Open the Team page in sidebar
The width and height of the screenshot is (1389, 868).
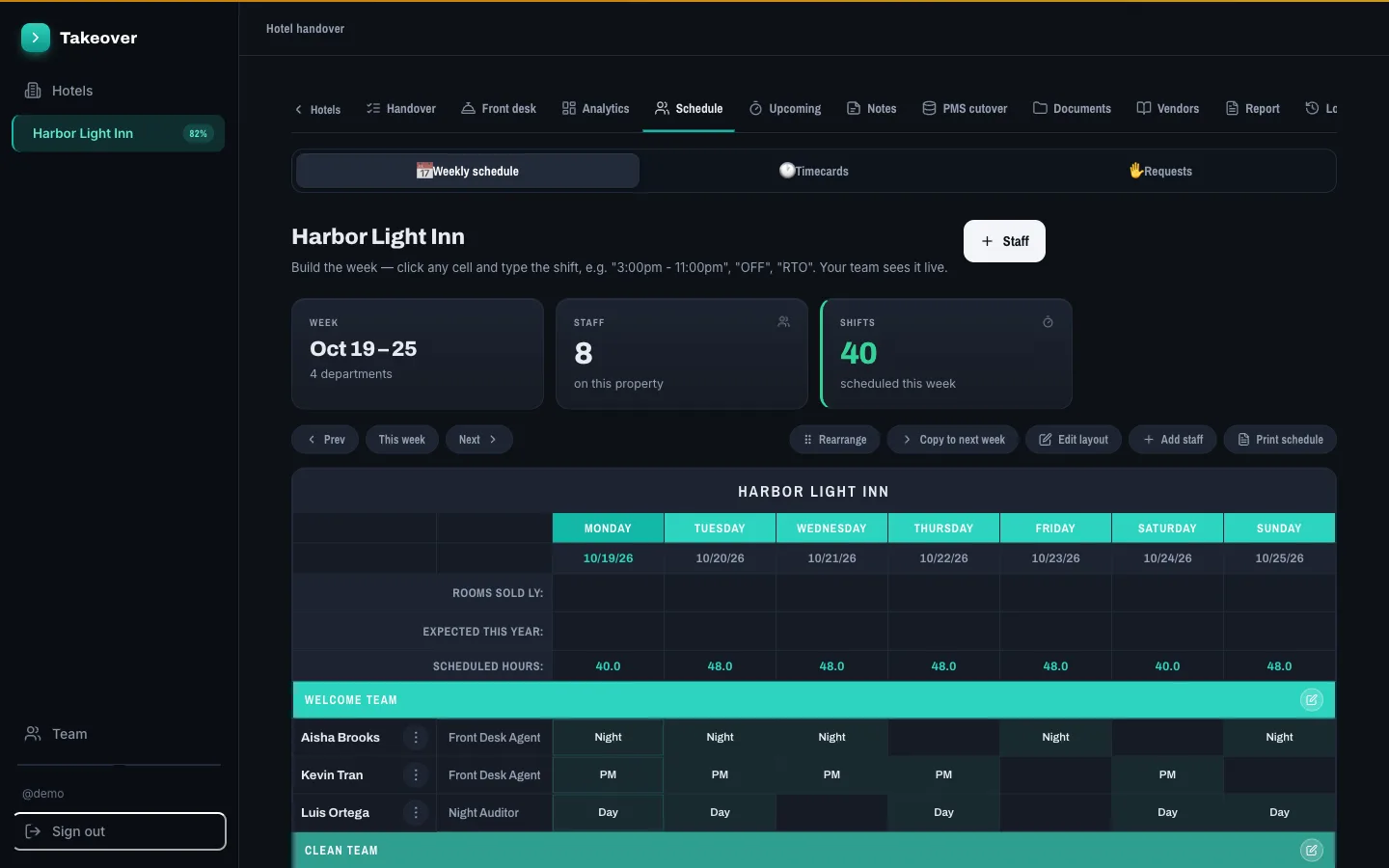(x=118, y=734)
